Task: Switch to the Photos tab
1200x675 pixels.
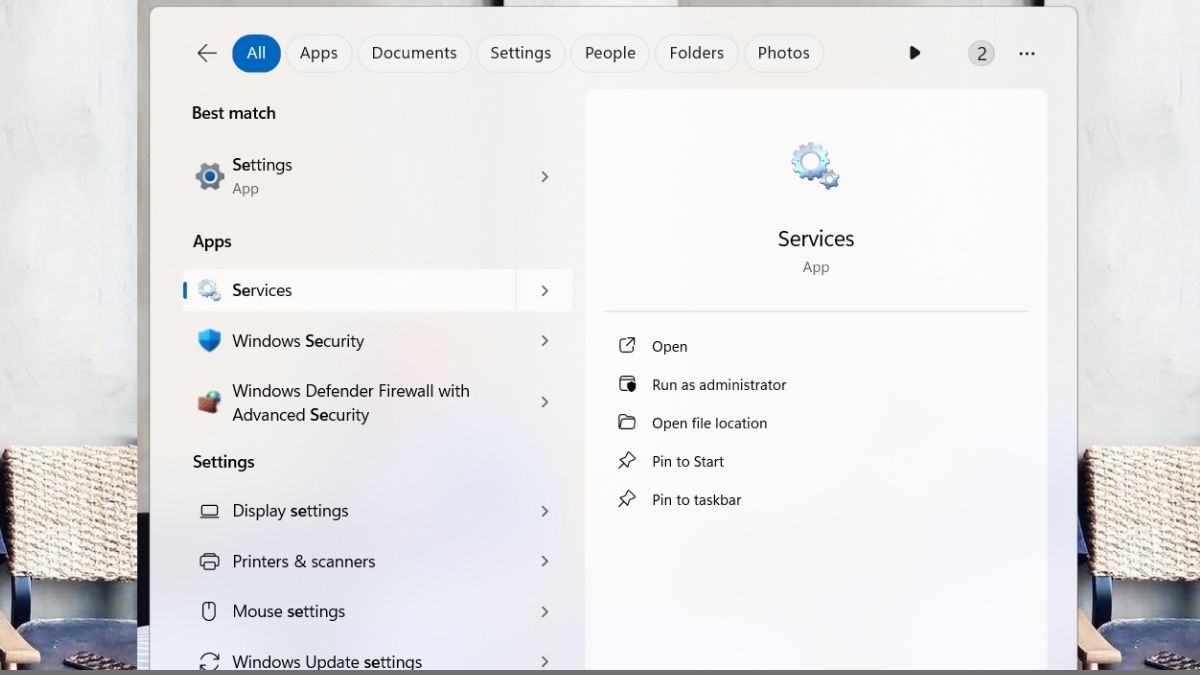Action: (x=783, y=53)
